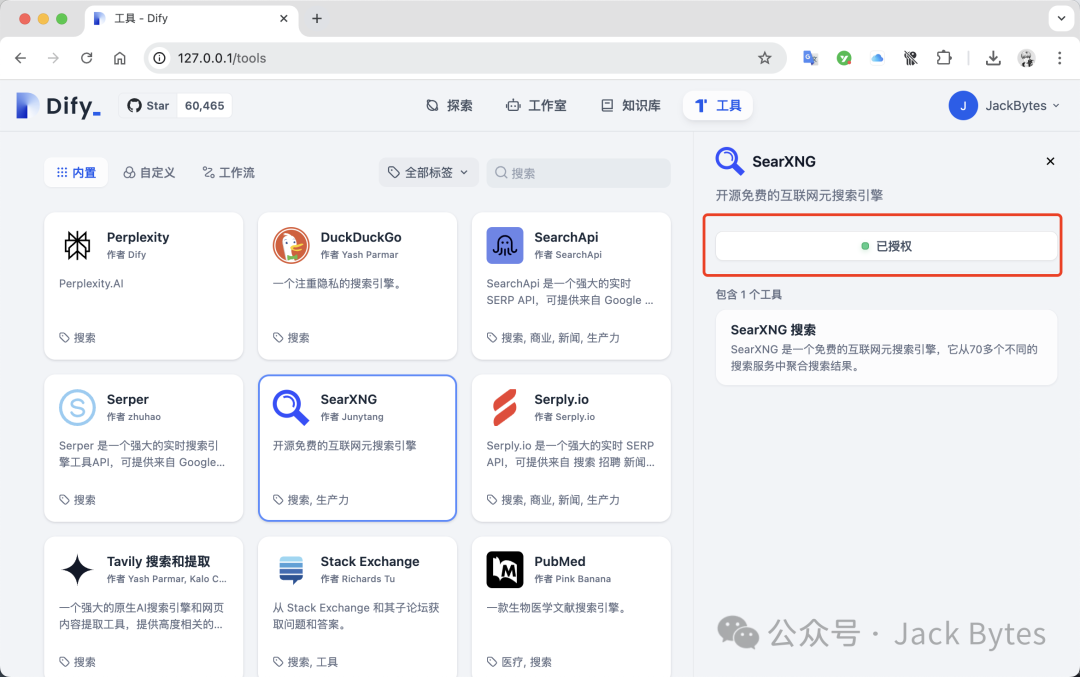Expand the tab search chevron
Screen dimensions: 1080x677
(1061, 19)
